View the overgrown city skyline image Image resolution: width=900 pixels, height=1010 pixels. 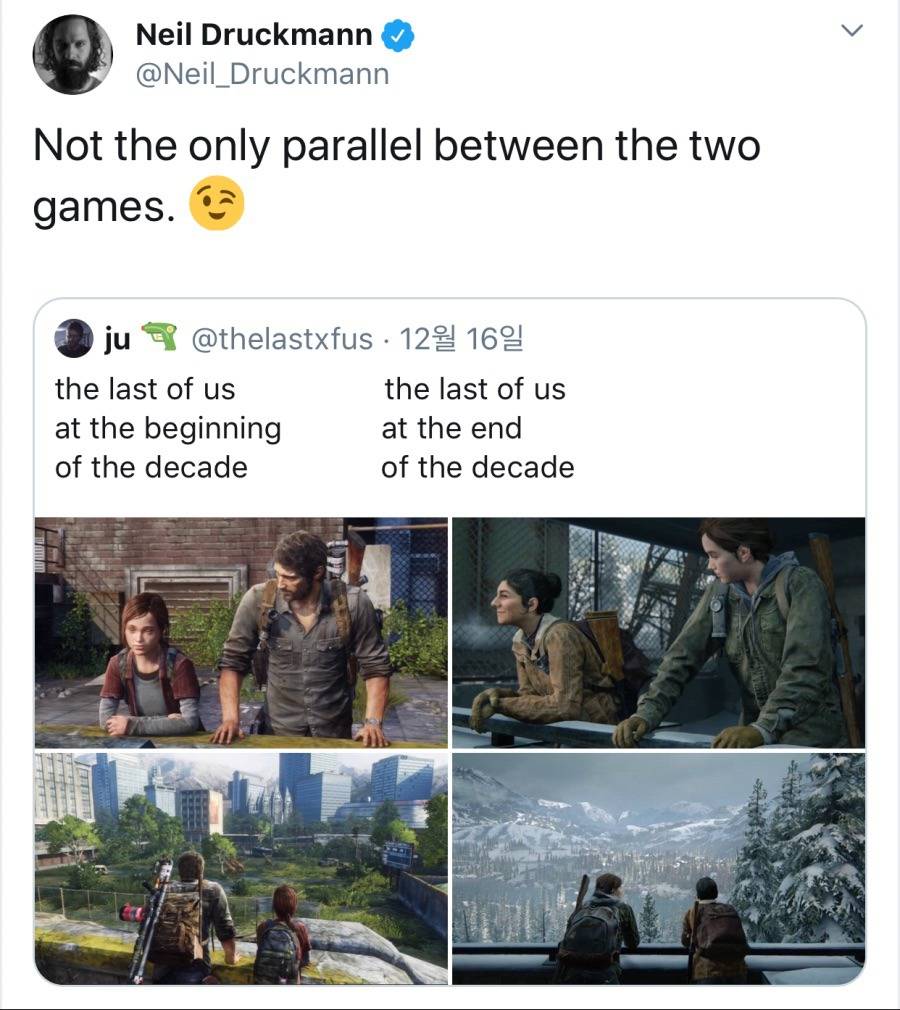click(241, 868)
